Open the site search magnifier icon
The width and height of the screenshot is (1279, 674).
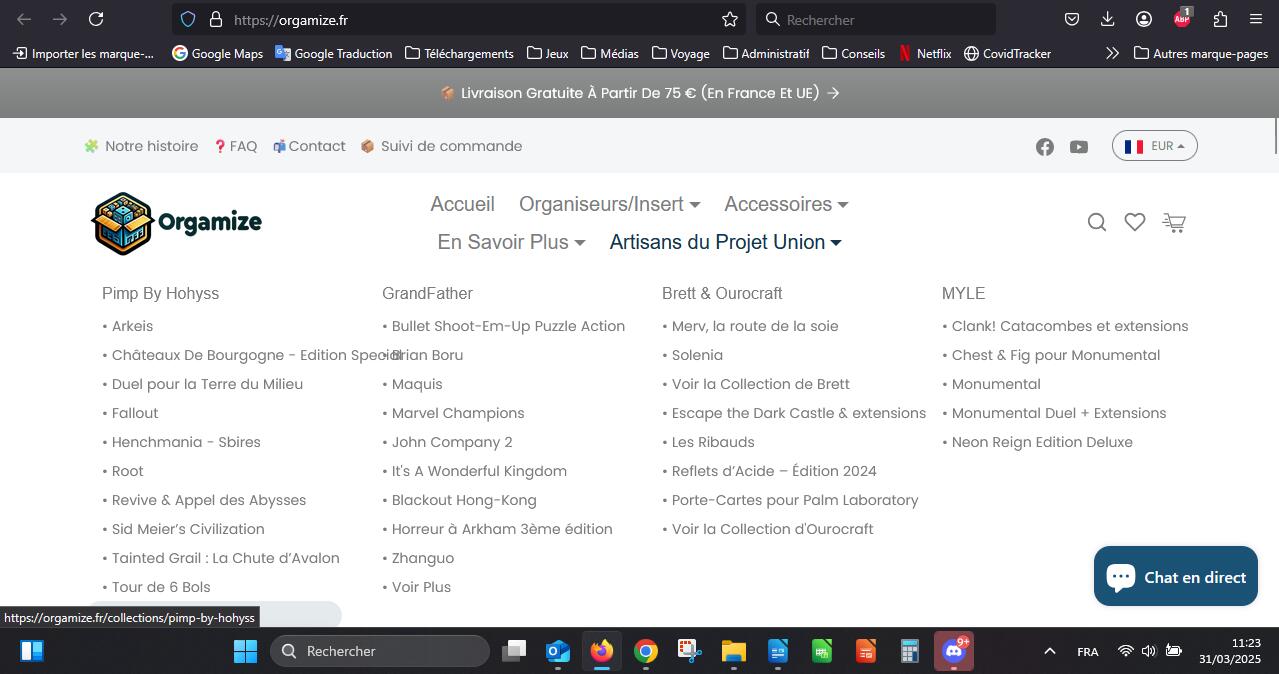coord(1097,223)
